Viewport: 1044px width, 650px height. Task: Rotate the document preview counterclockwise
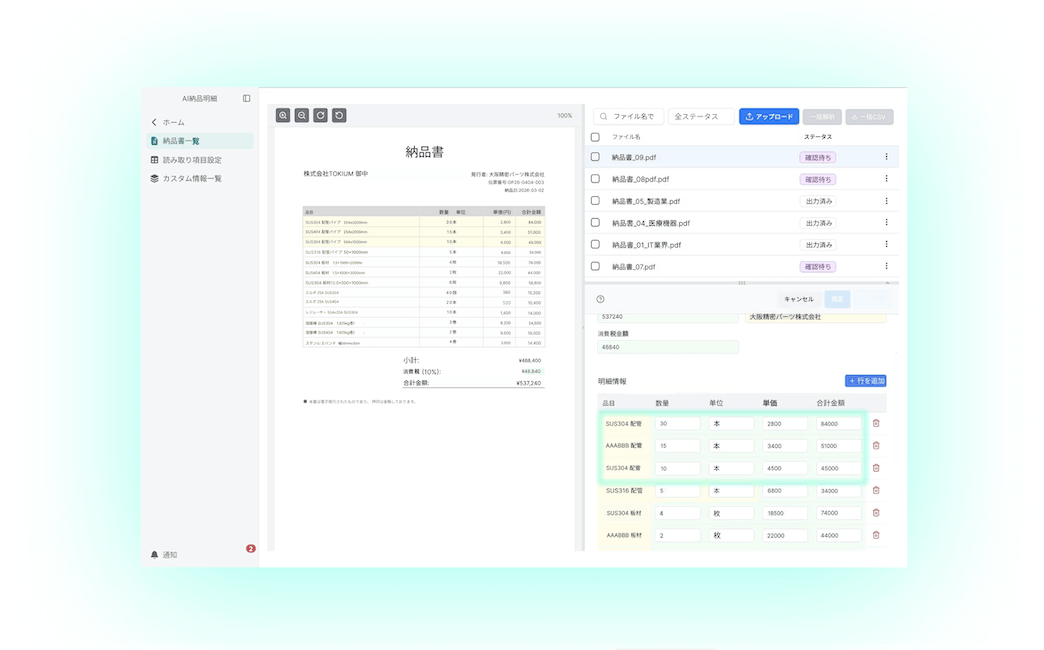[x=337, y=115]
